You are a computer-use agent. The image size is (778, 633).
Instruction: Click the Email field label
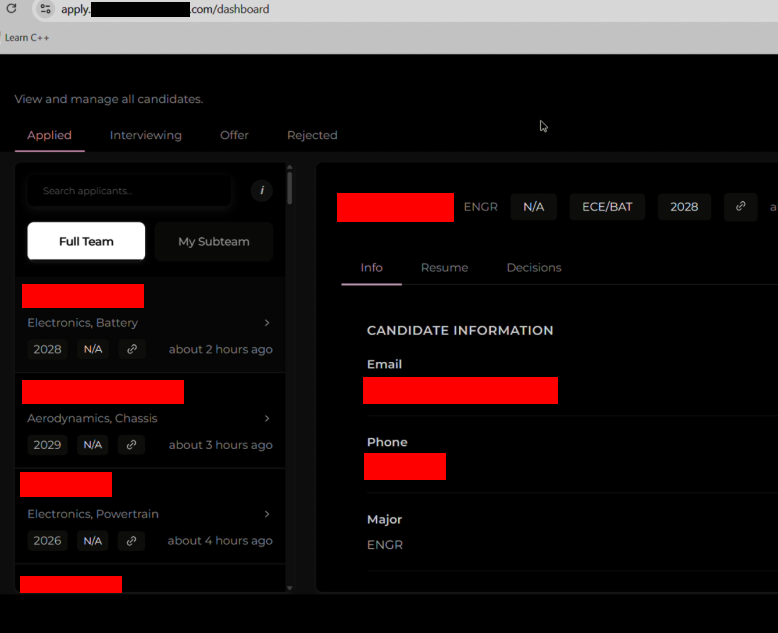385,365
